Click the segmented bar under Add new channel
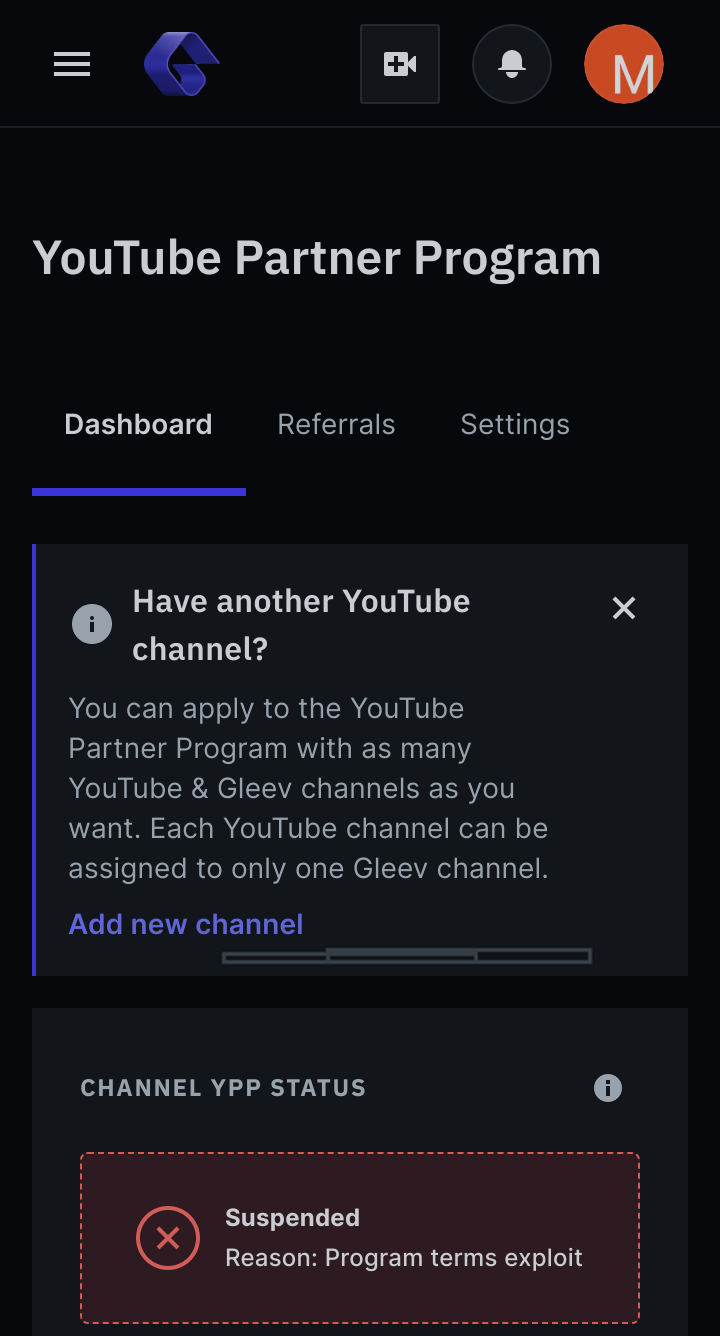 pyautogui.click(x=406, y=957)
